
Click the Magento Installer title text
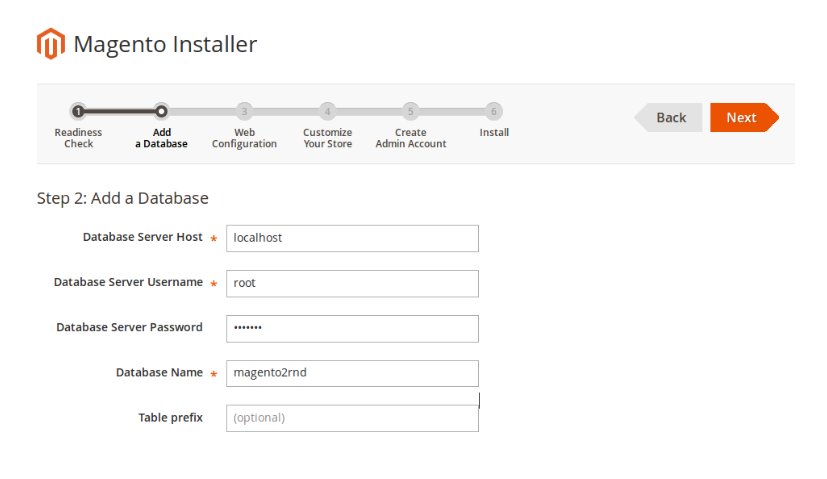(165, 44)
